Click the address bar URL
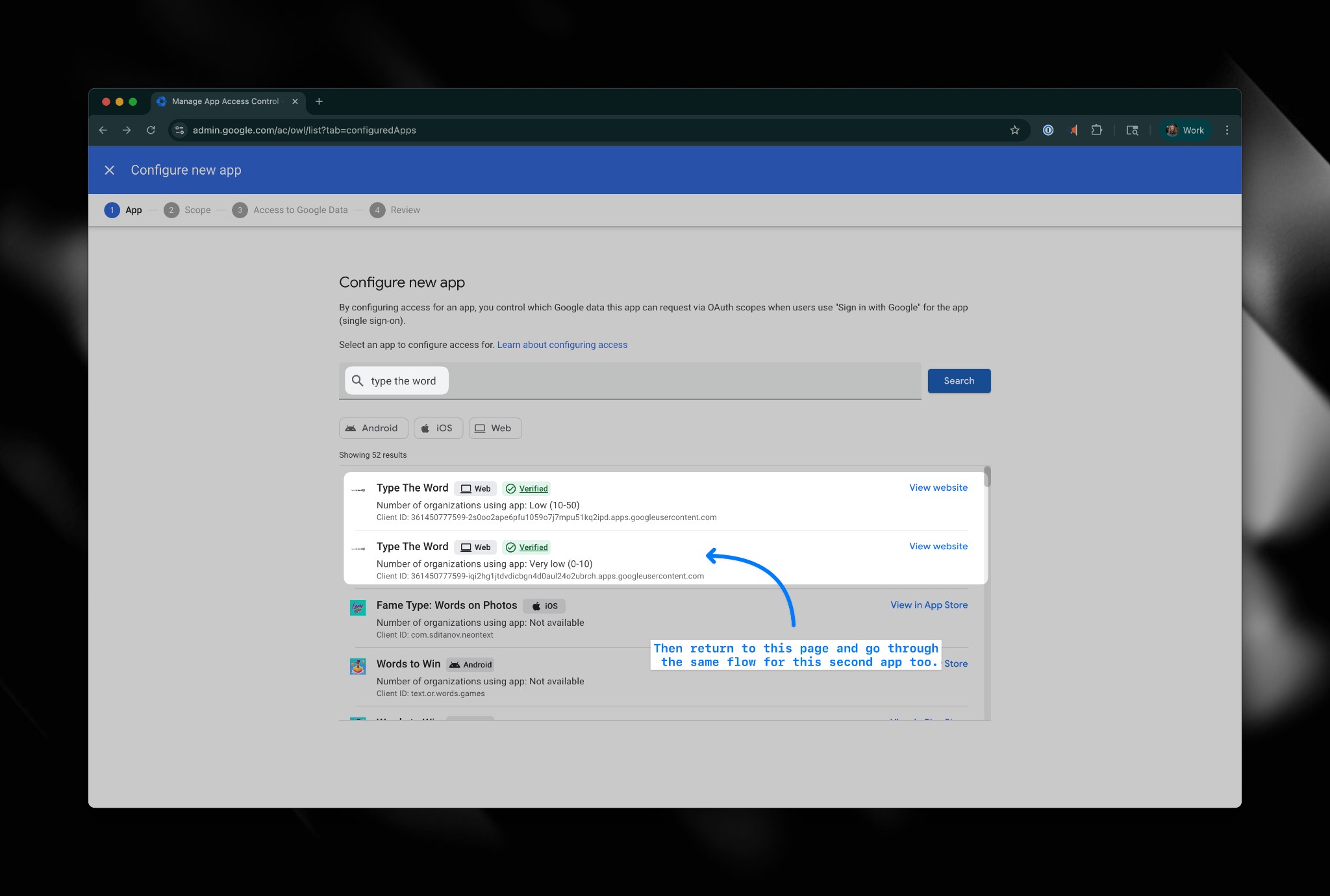 pyautogui.click(x=304, y=130)
